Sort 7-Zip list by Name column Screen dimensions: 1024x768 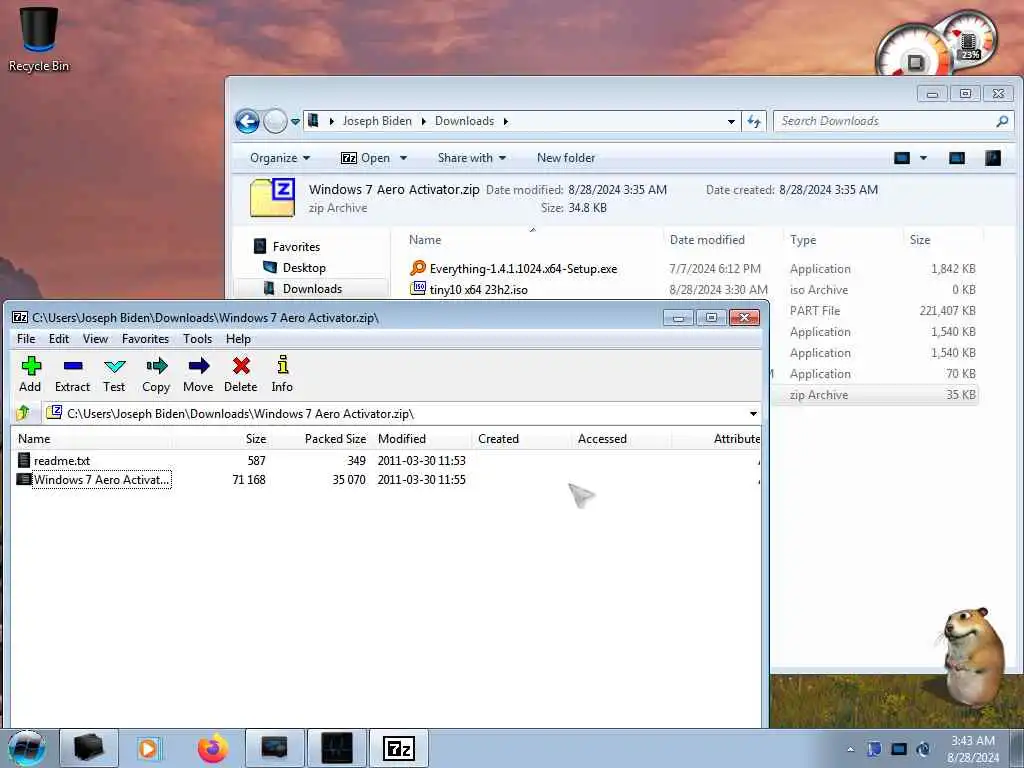click(x=91, y=439)
